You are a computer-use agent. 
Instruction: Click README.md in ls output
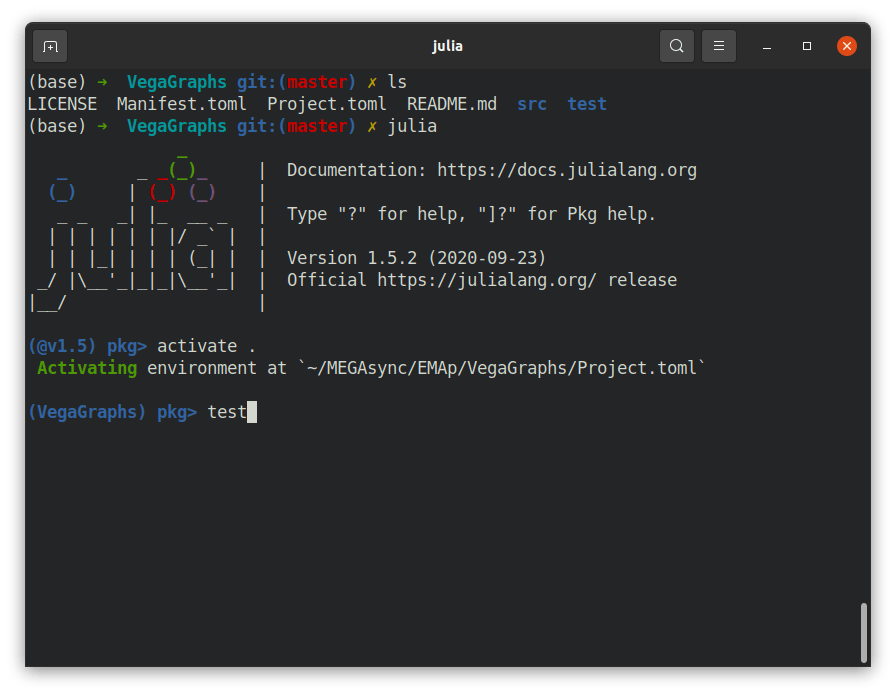tap(452, 104)
